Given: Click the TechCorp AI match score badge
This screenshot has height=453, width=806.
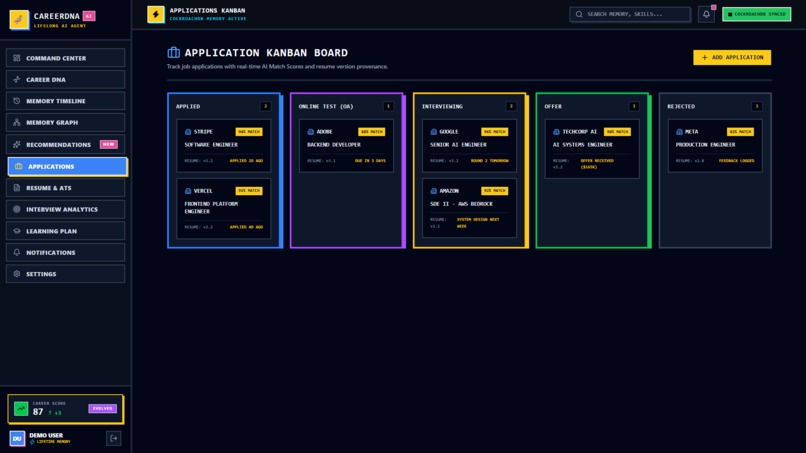Looking at the screenshot, I should pos(617,132).
